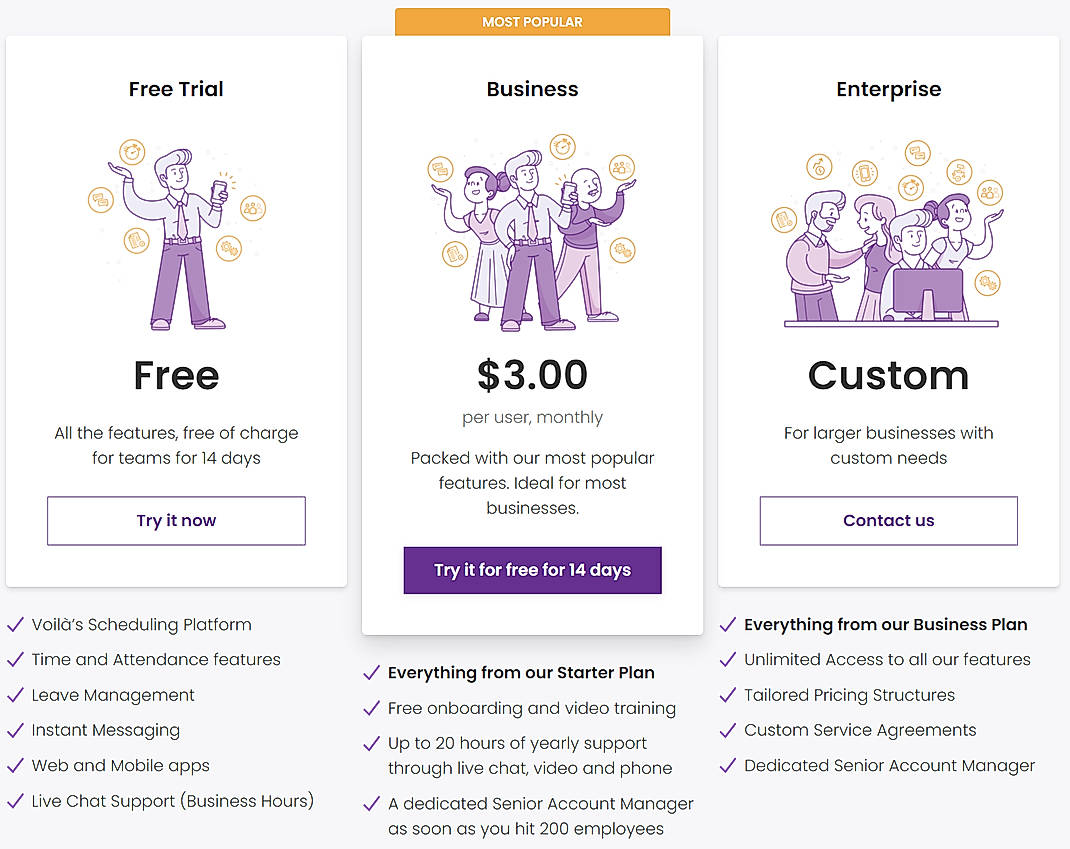Click the coin icon near the Free Trial figure
The image size is (1070, 849).
[229, 248]
